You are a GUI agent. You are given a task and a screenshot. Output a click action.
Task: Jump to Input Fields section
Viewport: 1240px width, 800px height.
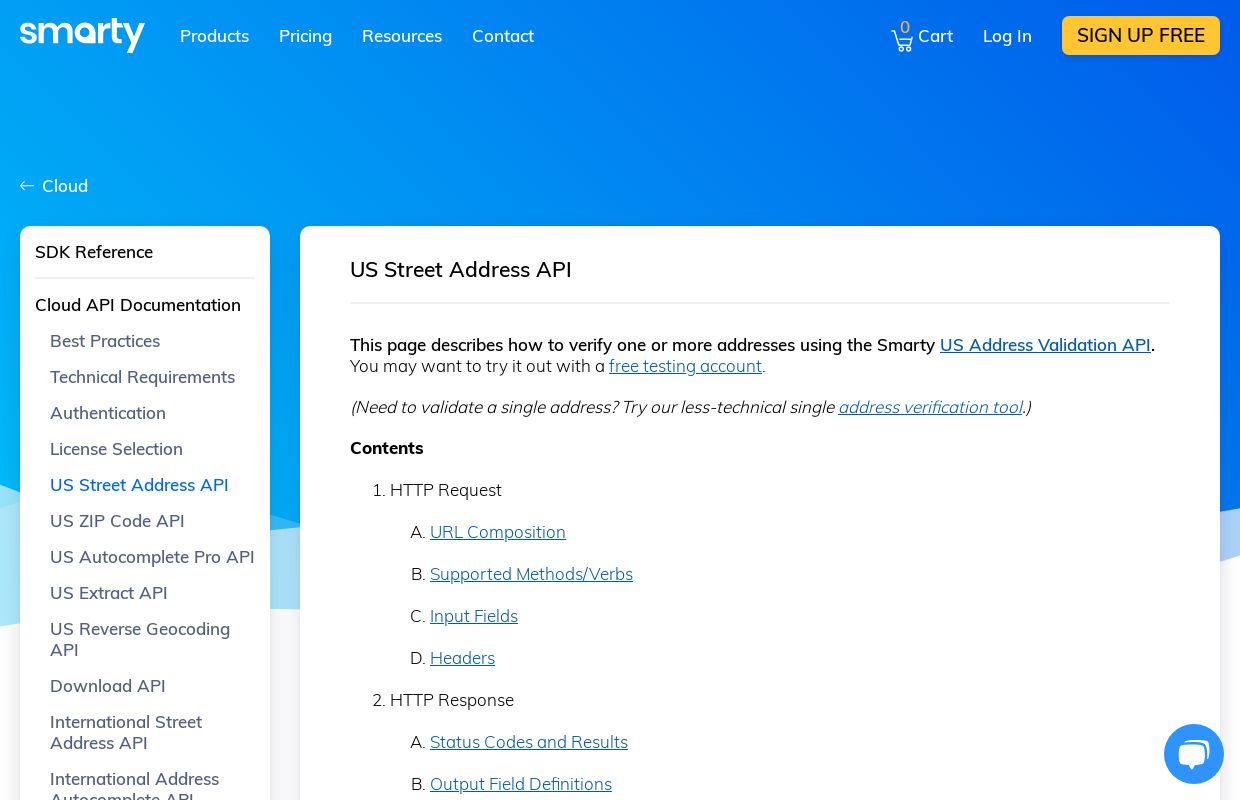474,616
